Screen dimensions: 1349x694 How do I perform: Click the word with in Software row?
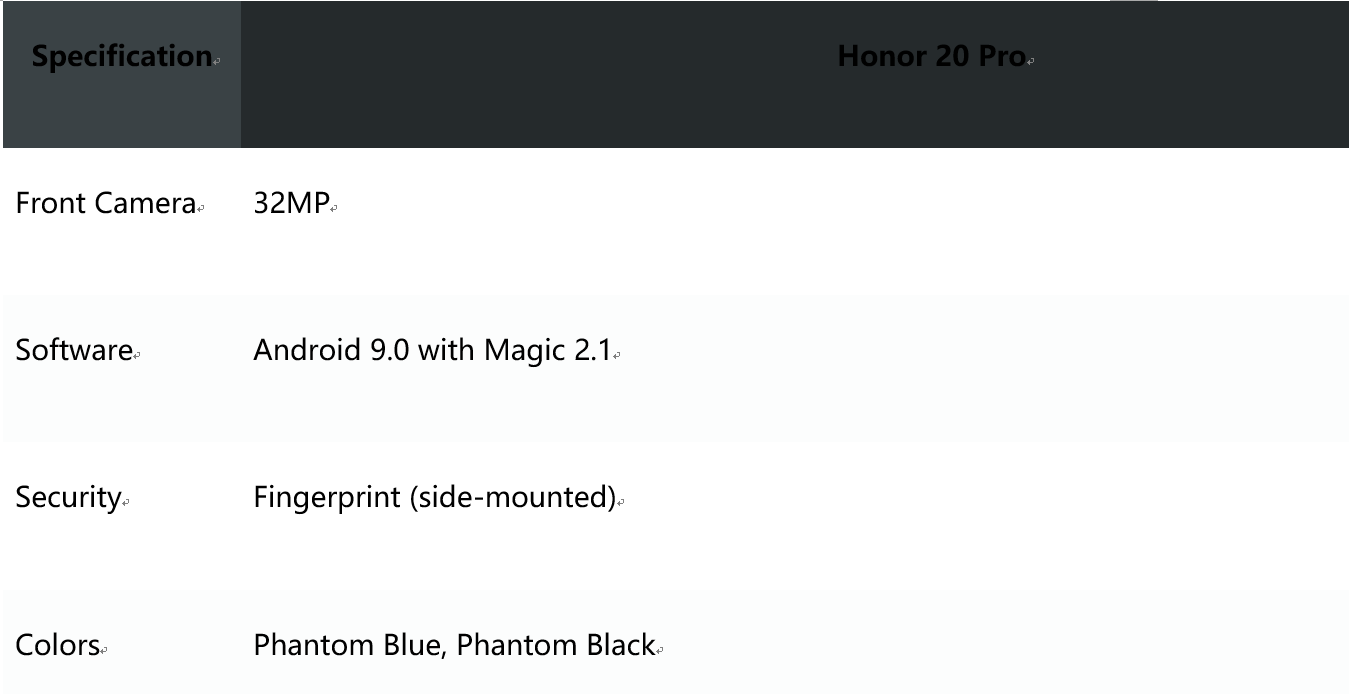pos(446,350)
